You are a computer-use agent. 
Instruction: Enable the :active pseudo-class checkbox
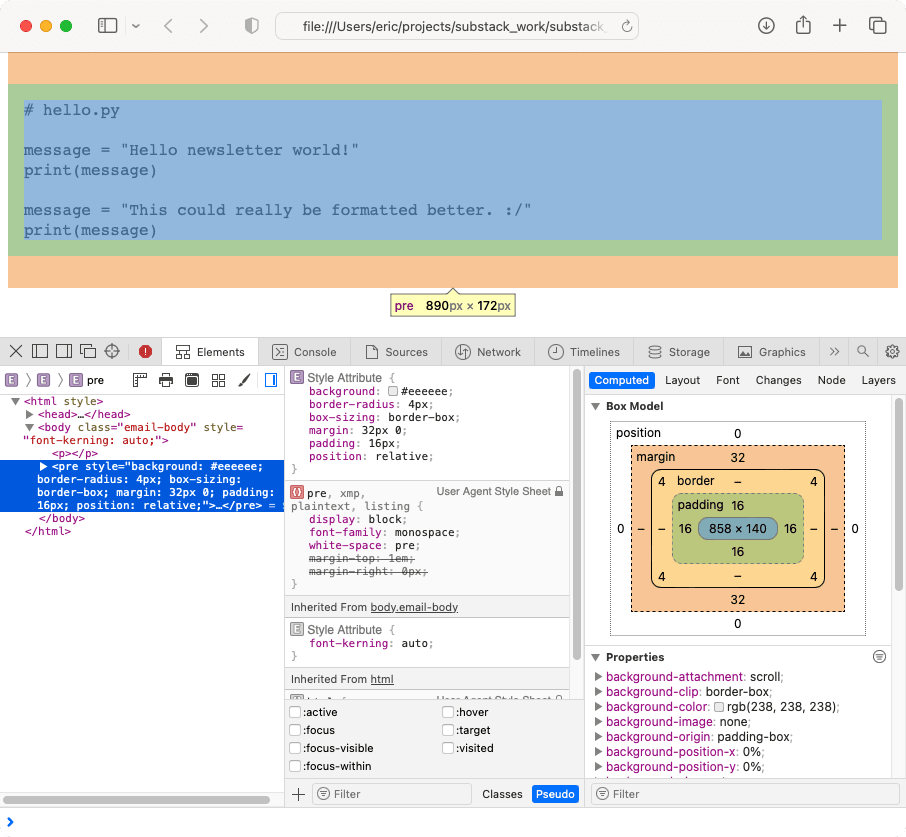click(x=295, y=712)
